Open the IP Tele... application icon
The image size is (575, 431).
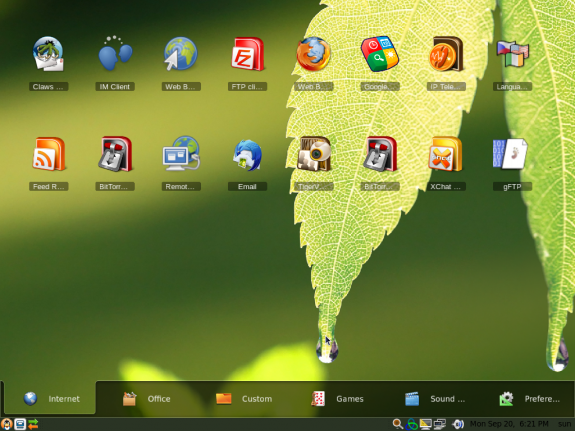(x=446, y=54)
